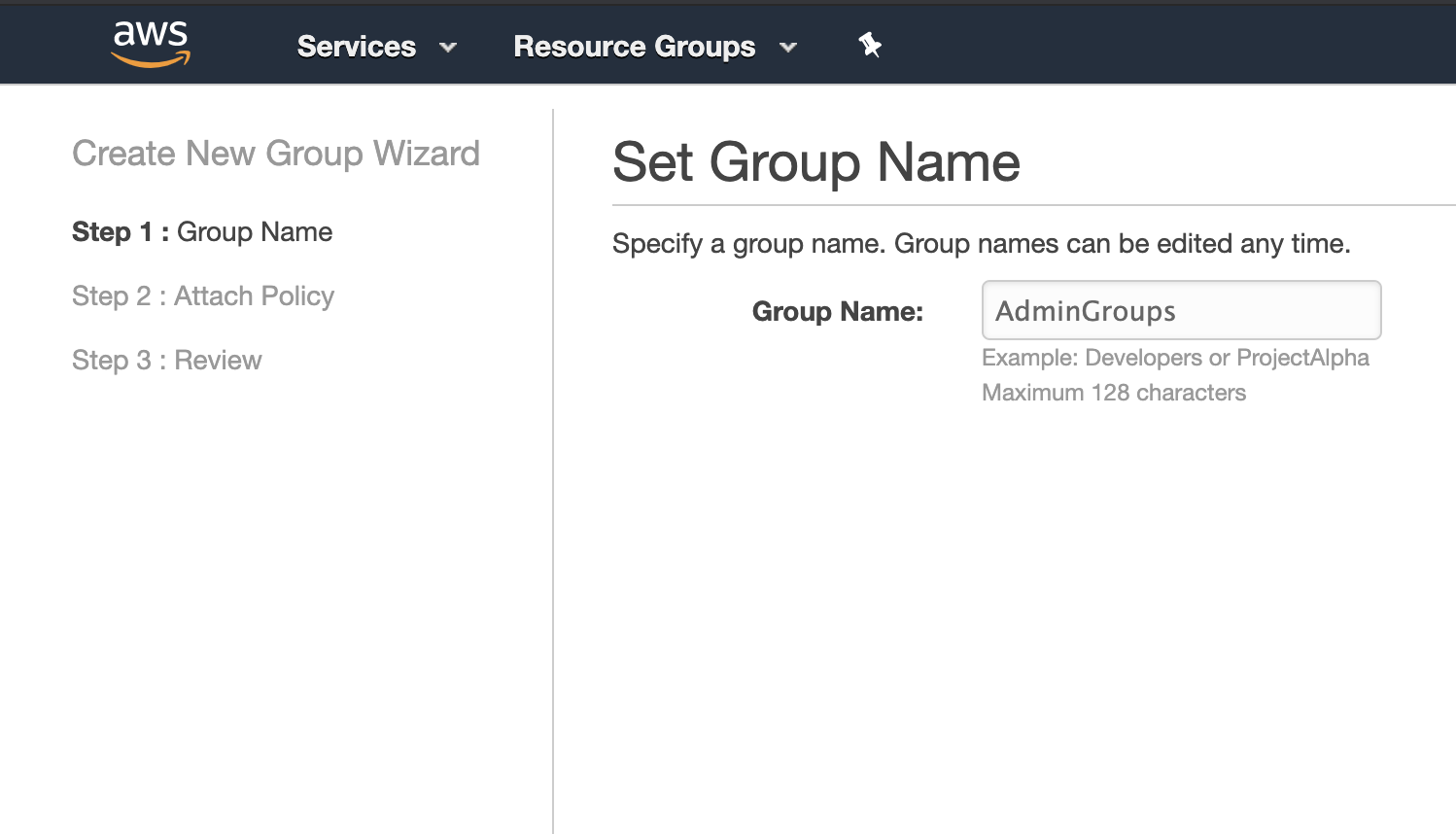This screenshot has height=834, width=1456.
Task: Click the Group Name field label
Action: (837, 312)
